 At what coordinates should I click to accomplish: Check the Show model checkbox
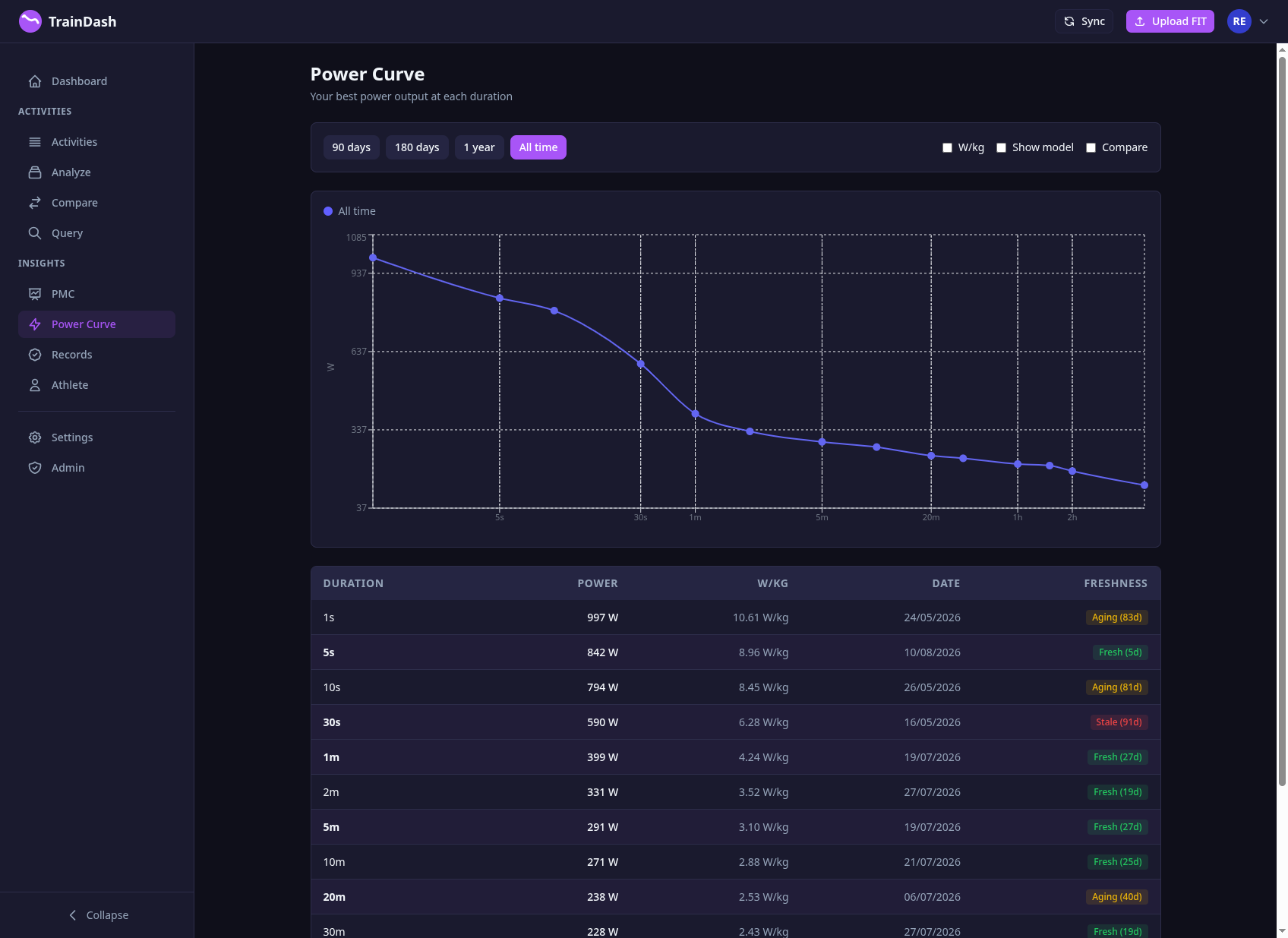1001,147
